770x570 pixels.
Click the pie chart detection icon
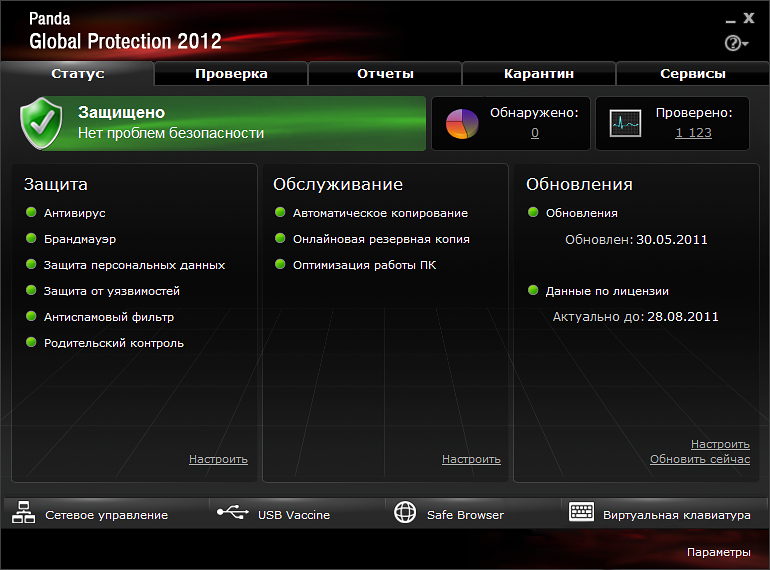click(462, 123)
